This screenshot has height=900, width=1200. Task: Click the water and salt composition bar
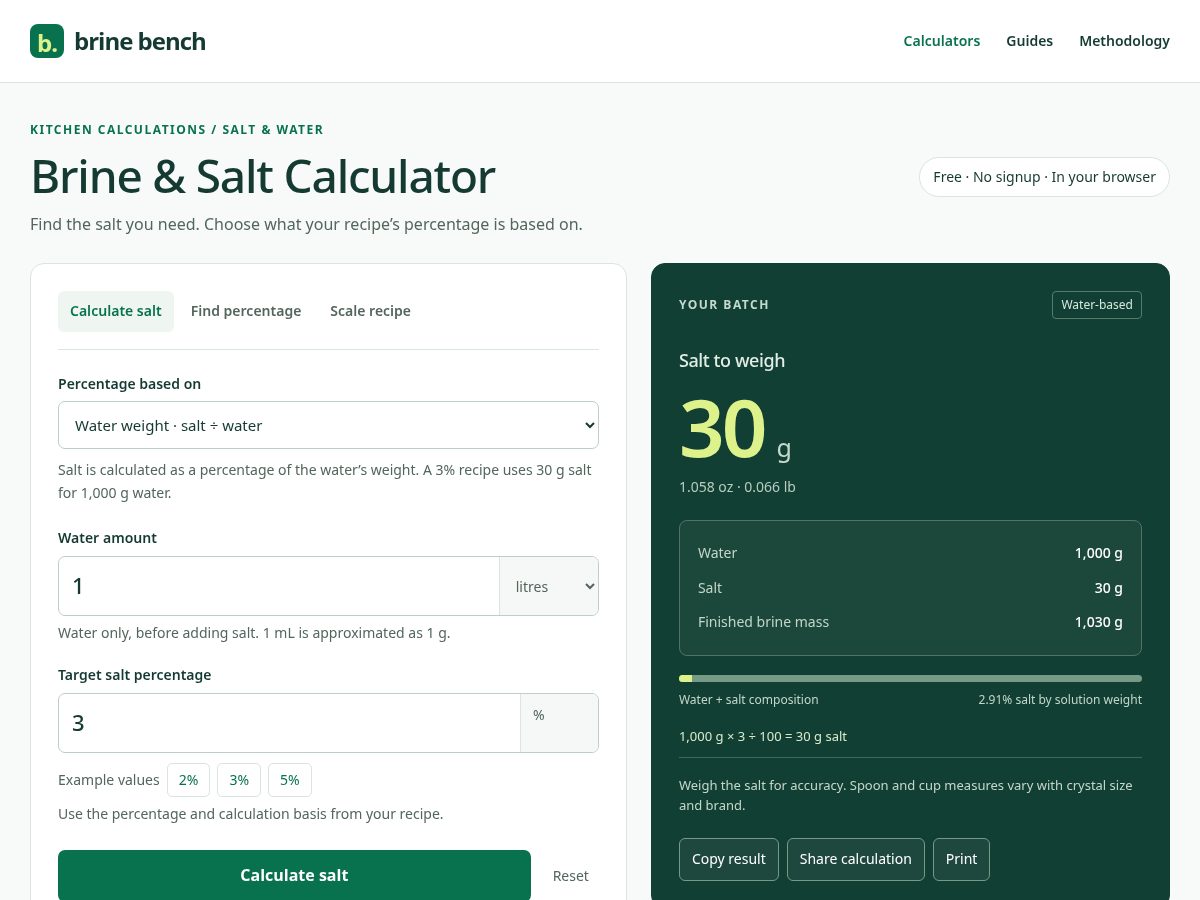click(910, 678)
